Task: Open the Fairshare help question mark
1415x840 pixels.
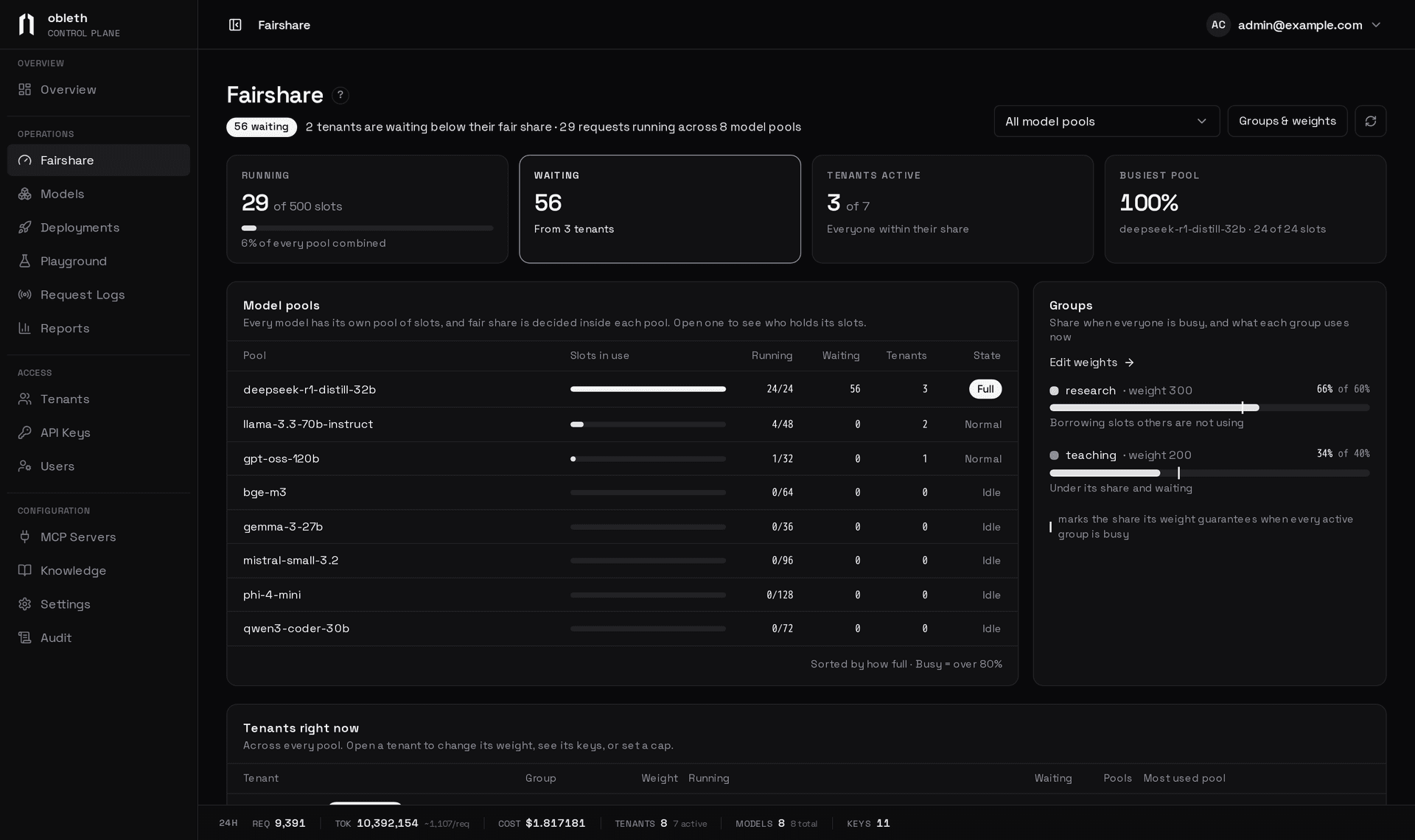Action: pyautogui.click(x=340, y=95)
